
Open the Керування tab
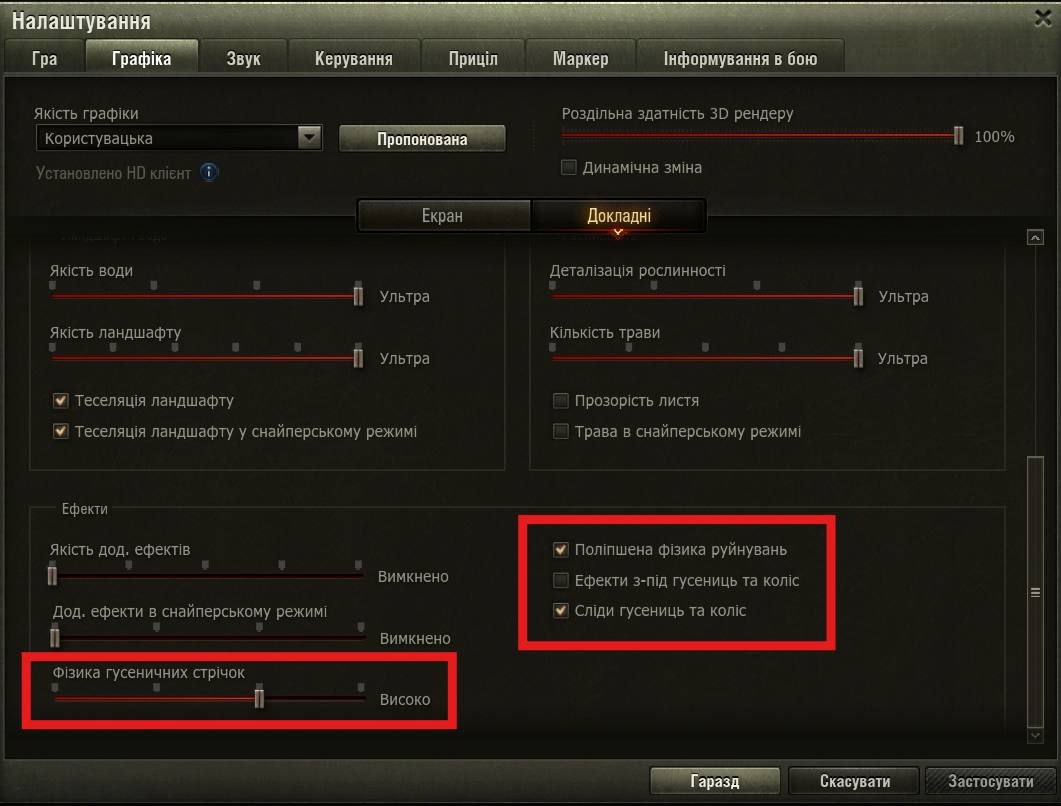click(353, 58)
